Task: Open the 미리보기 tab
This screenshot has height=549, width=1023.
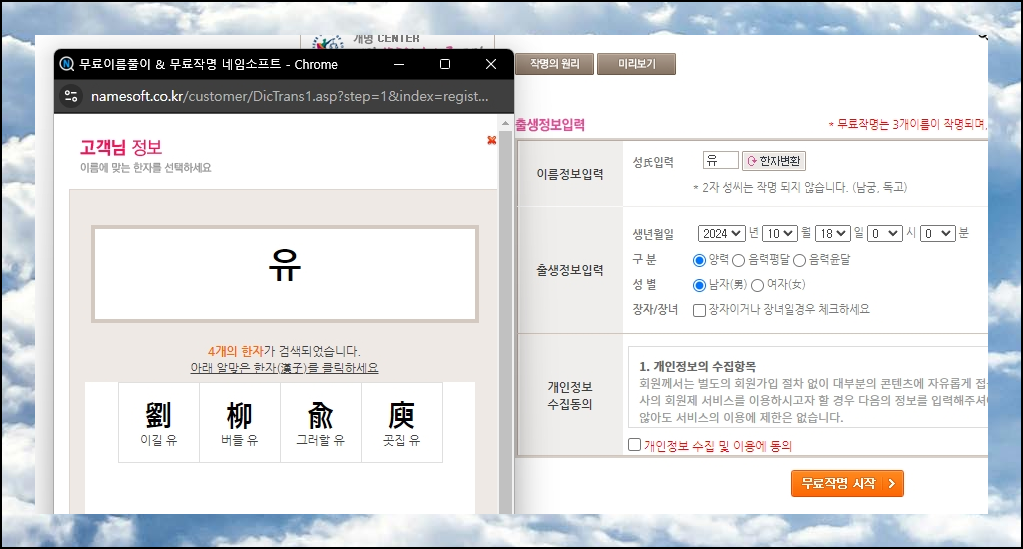Action: coord(636,64)
